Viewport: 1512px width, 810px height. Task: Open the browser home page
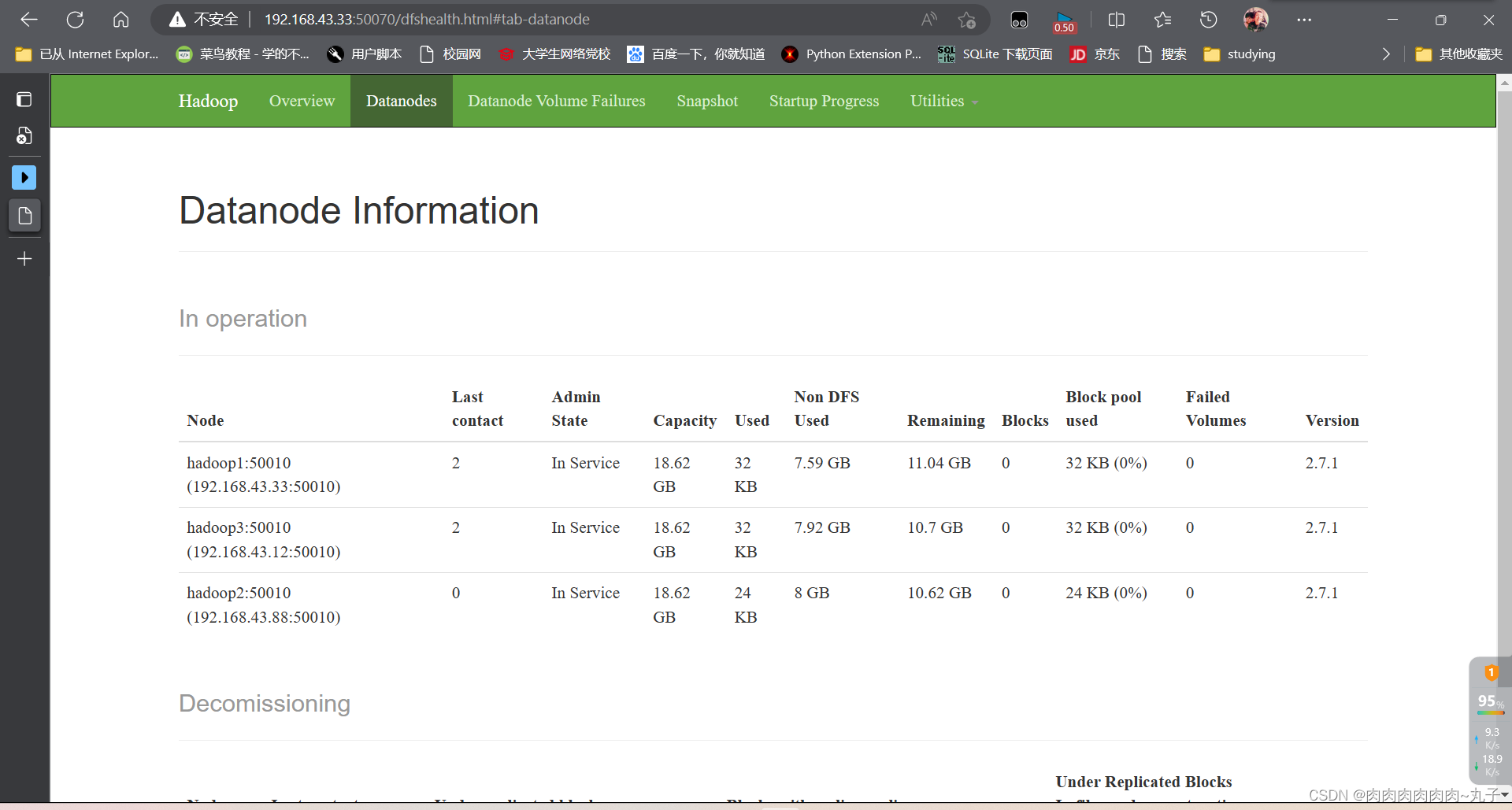click(120, 20)
